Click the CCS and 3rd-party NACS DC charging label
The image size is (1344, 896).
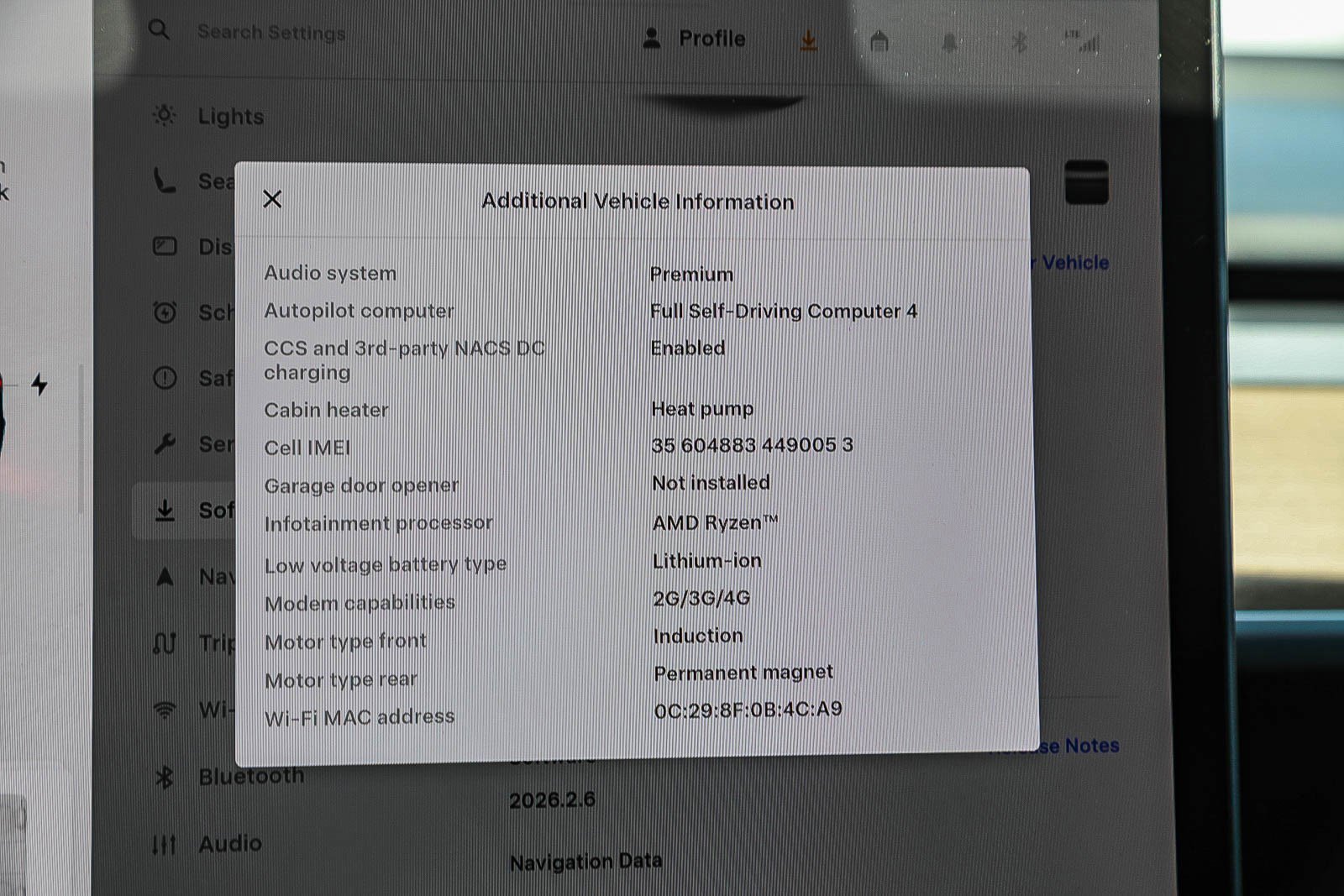(405, 360)
